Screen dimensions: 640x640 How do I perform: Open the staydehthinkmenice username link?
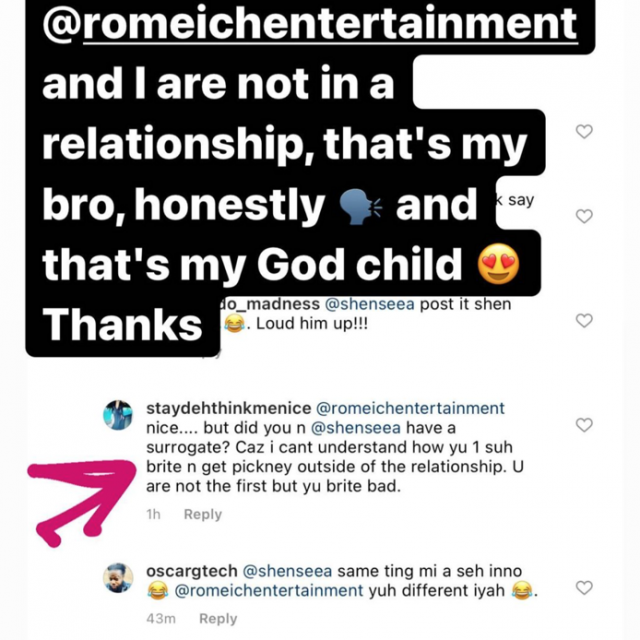228,408
